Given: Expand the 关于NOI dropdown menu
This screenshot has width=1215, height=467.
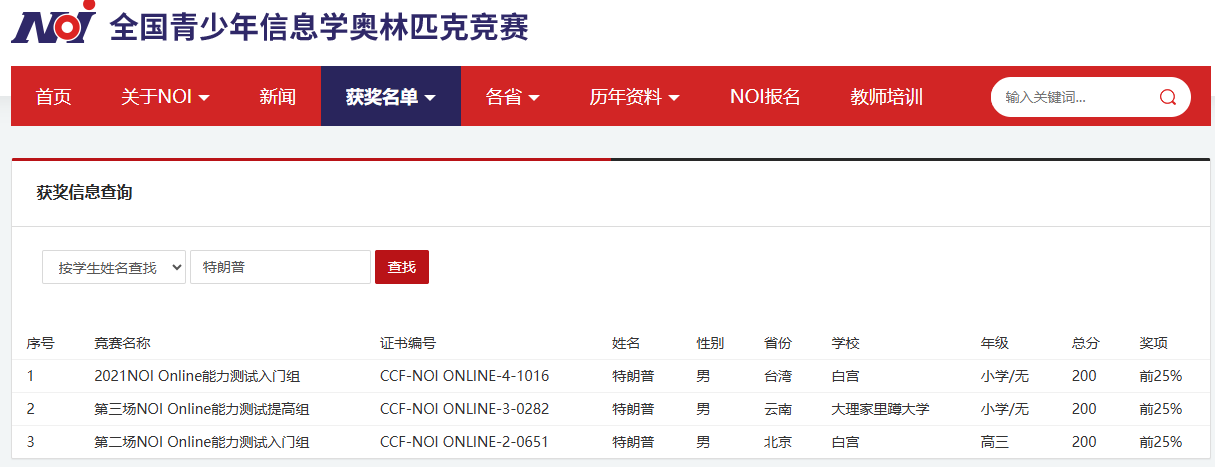Looking at the screenshot, I should click(x=165, y=97).
